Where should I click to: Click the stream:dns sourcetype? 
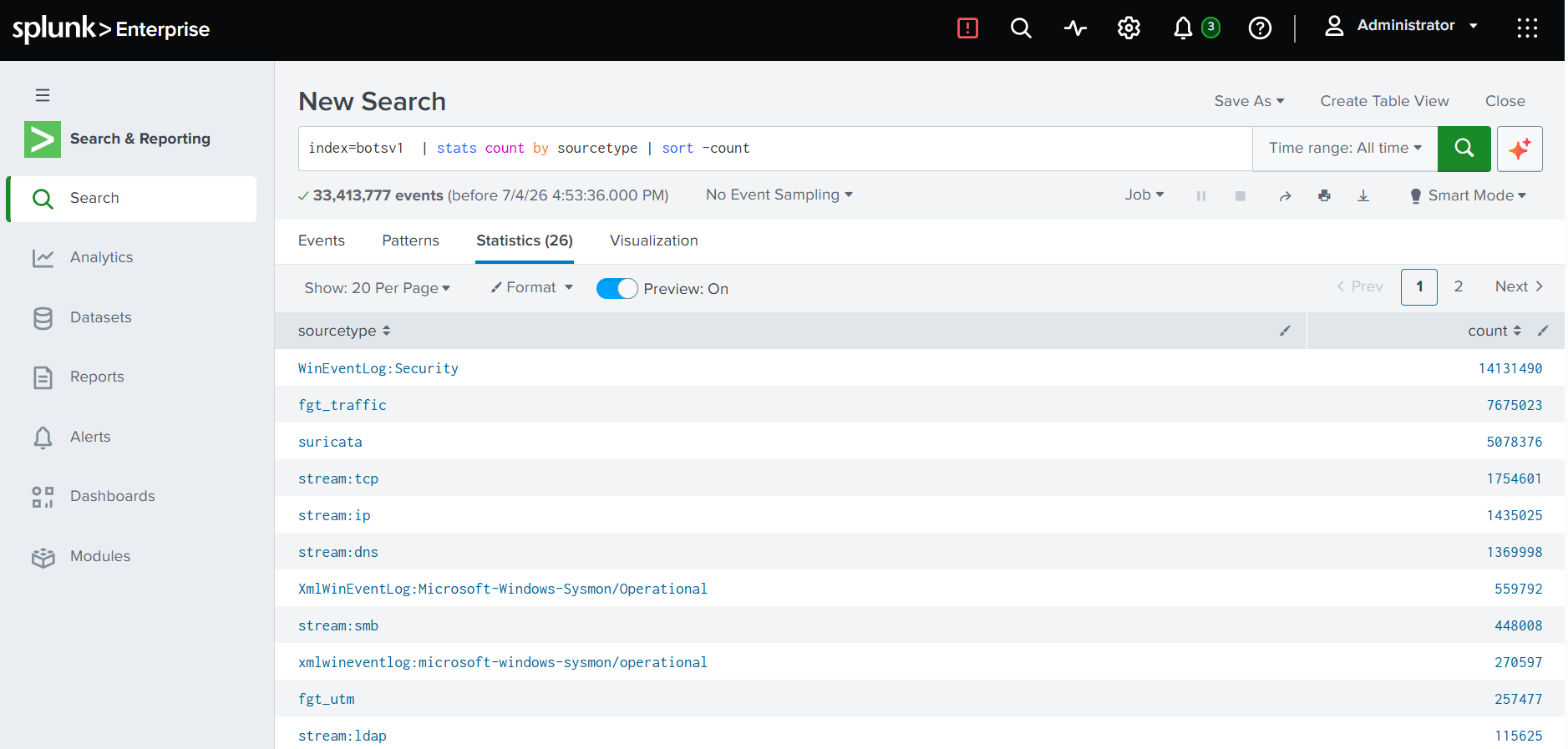pyautogui.click(x=338, y=552)
